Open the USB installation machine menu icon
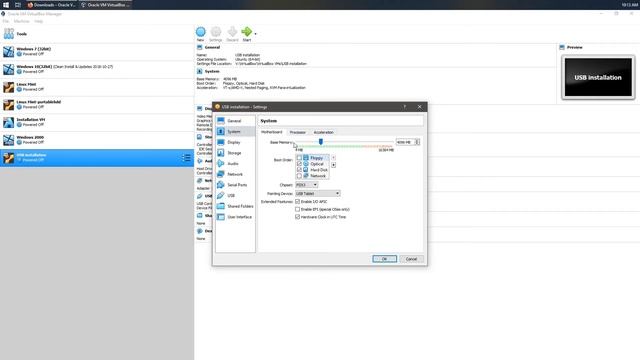Screen dimensions: 640x360 click(x=186, y=158)
